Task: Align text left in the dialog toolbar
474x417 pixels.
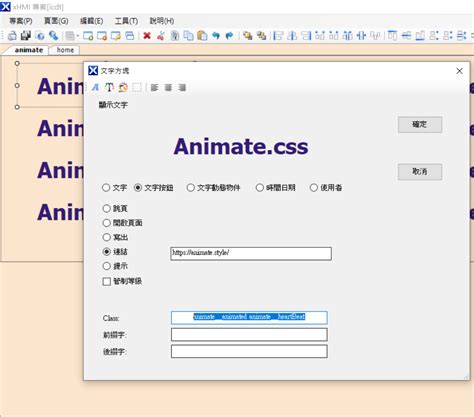Action: [x=154, y=87]
